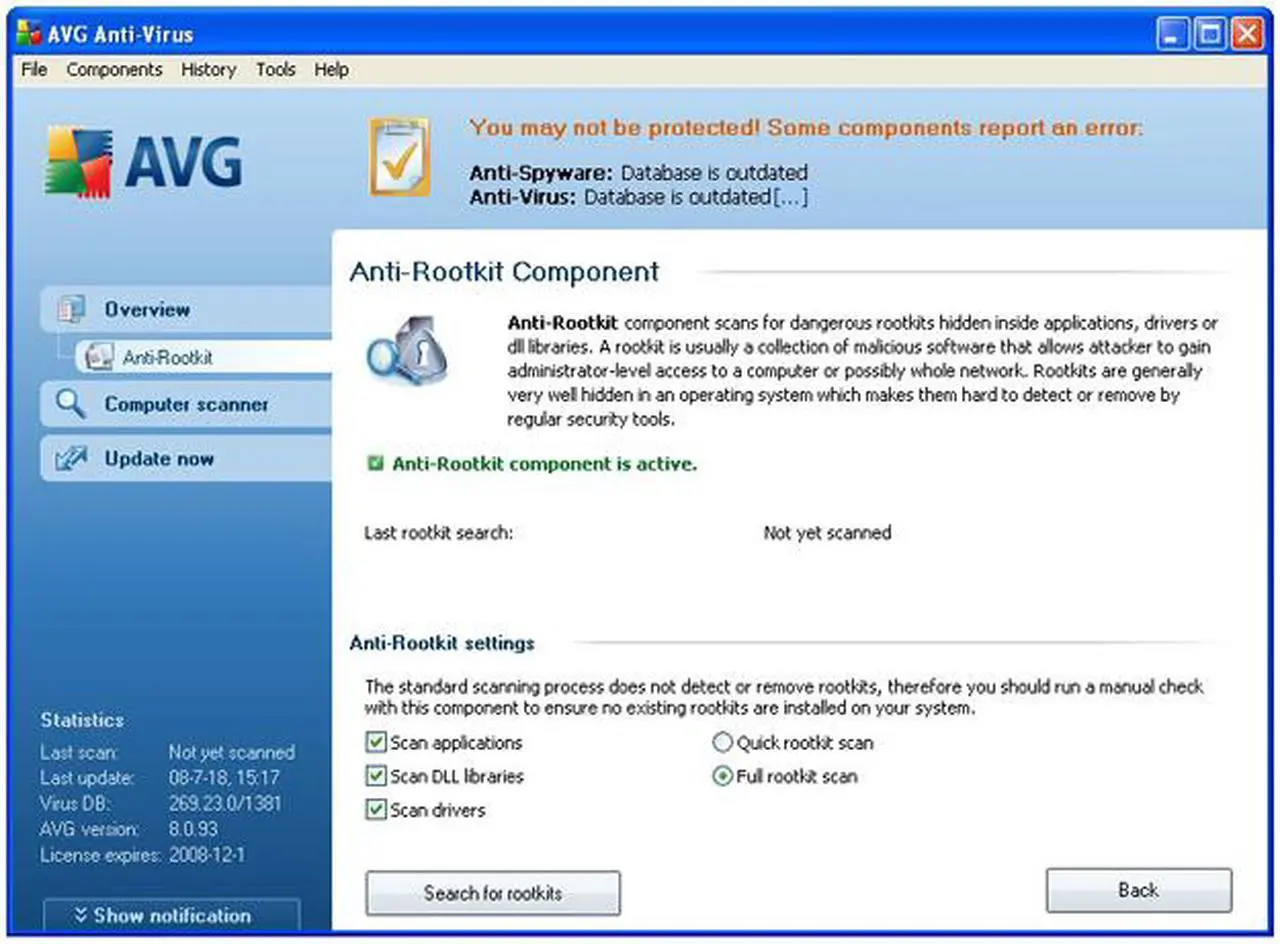Click Update now in the sidebar
This screenshot has height=944, width=1280.
pos(186,459)
